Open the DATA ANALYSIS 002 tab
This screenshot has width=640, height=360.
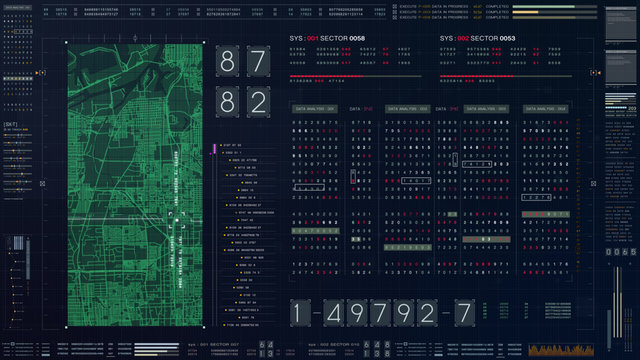407,109
